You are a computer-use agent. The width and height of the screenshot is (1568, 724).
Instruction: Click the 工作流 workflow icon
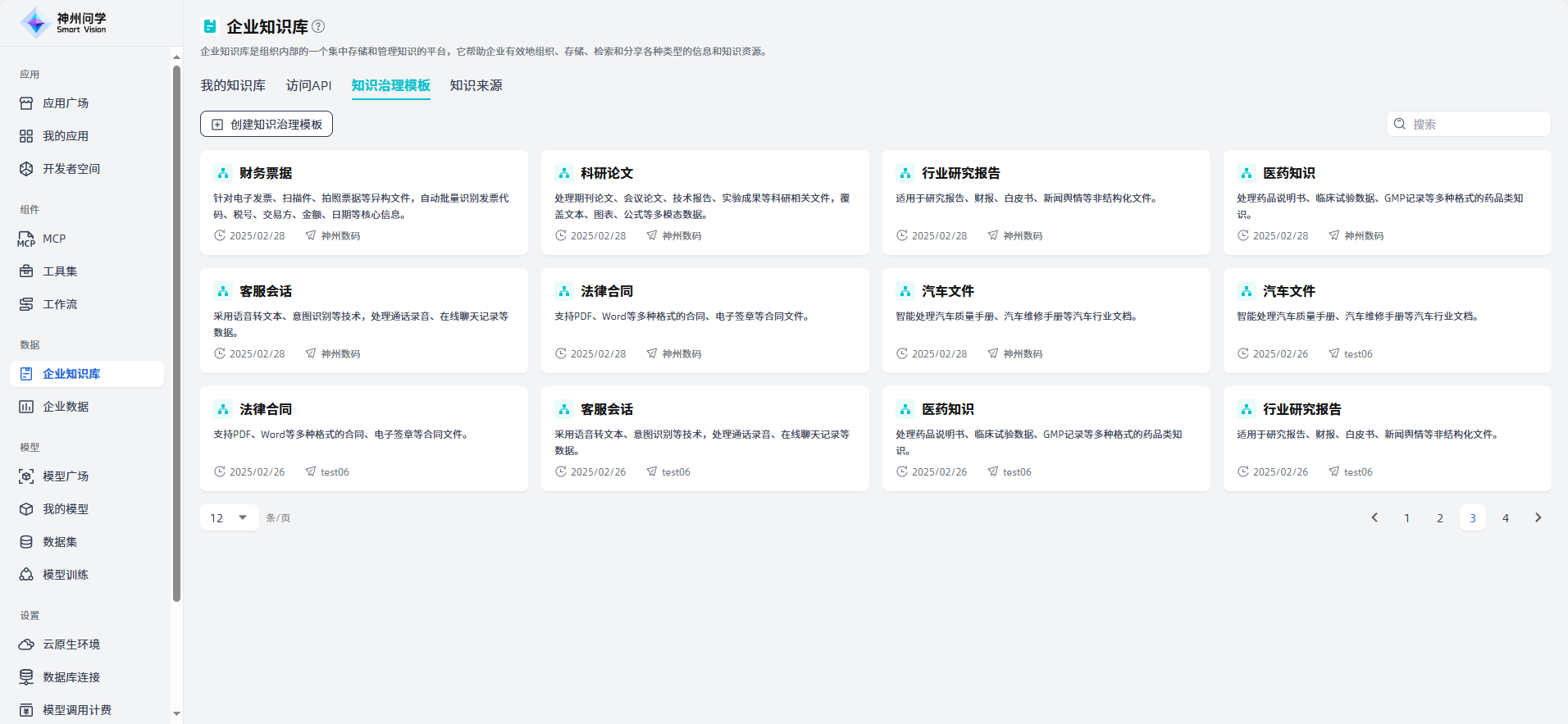26,304
